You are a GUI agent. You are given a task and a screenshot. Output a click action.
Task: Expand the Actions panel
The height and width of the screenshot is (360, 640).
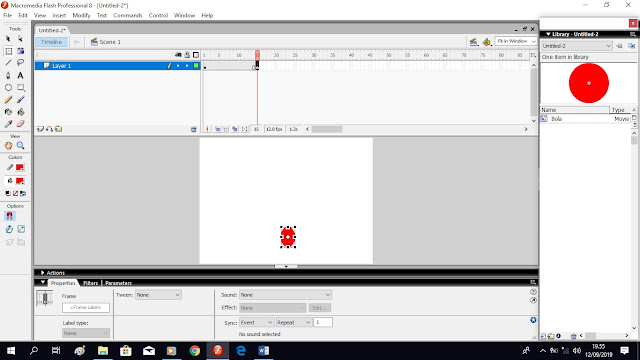click(42, 273)
